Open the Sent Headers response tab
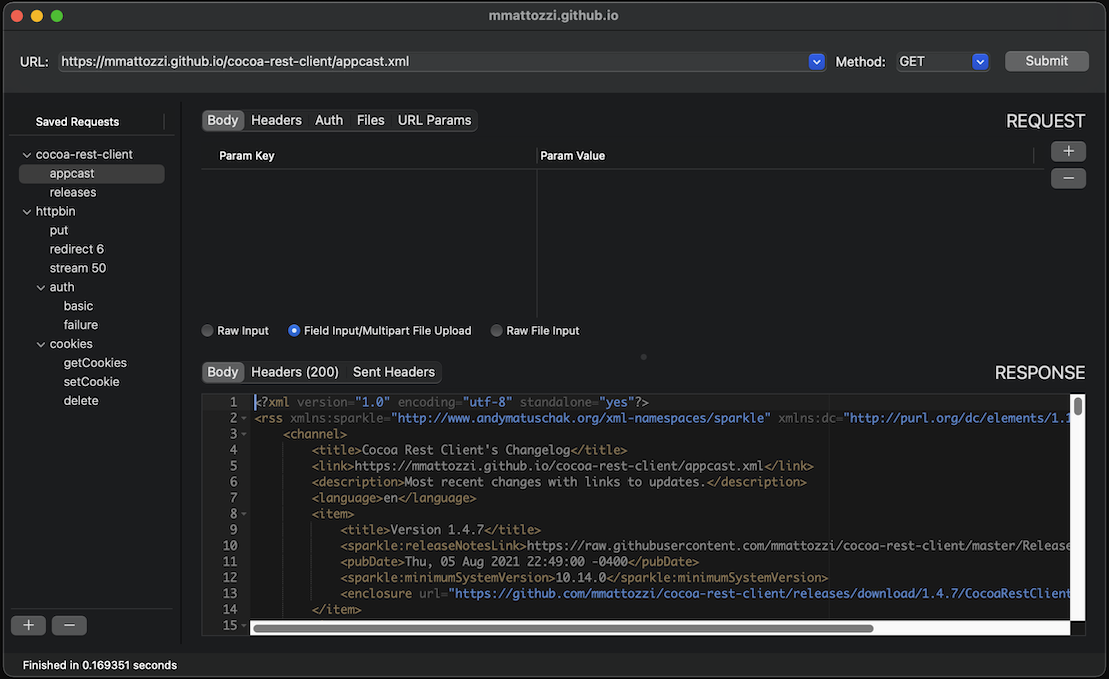Screen dimensions: 1109x679 [x=393, y=372]
